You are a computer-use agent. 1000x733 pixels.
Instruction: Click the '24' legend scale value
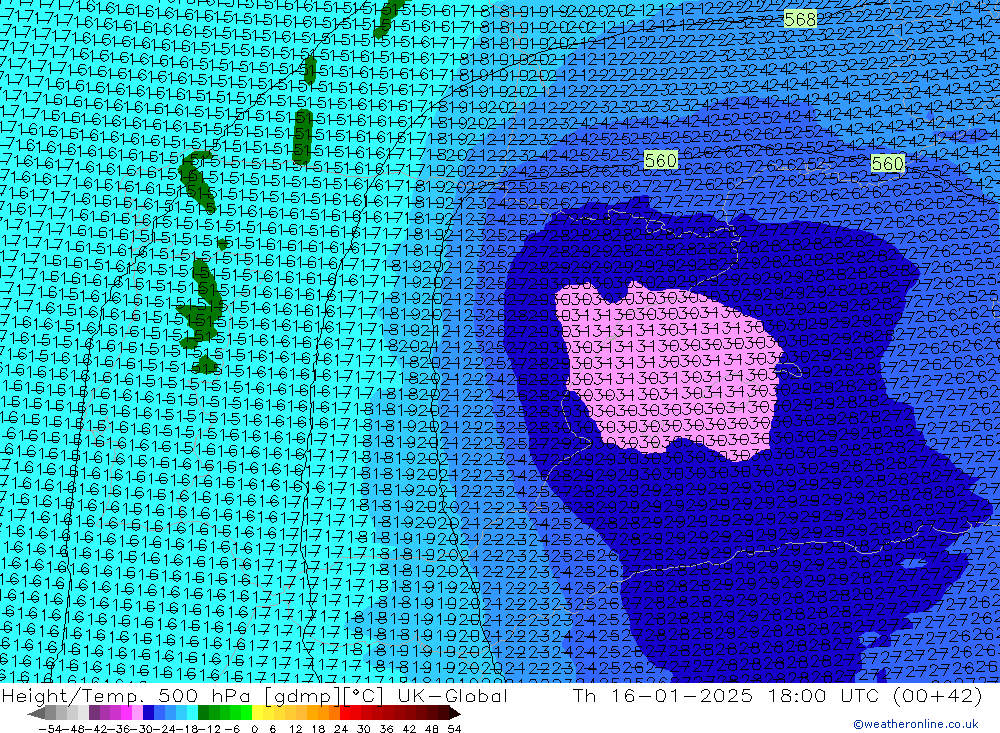[x=341, y=729]
